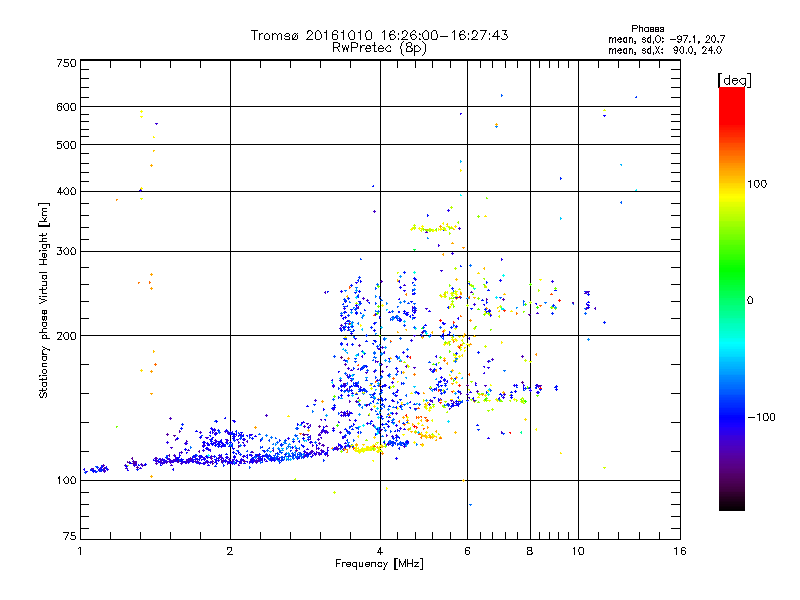Click the 'Frequency [MHz]' axis label
Viewport: 800px width, 600px height.
point(379,564)
